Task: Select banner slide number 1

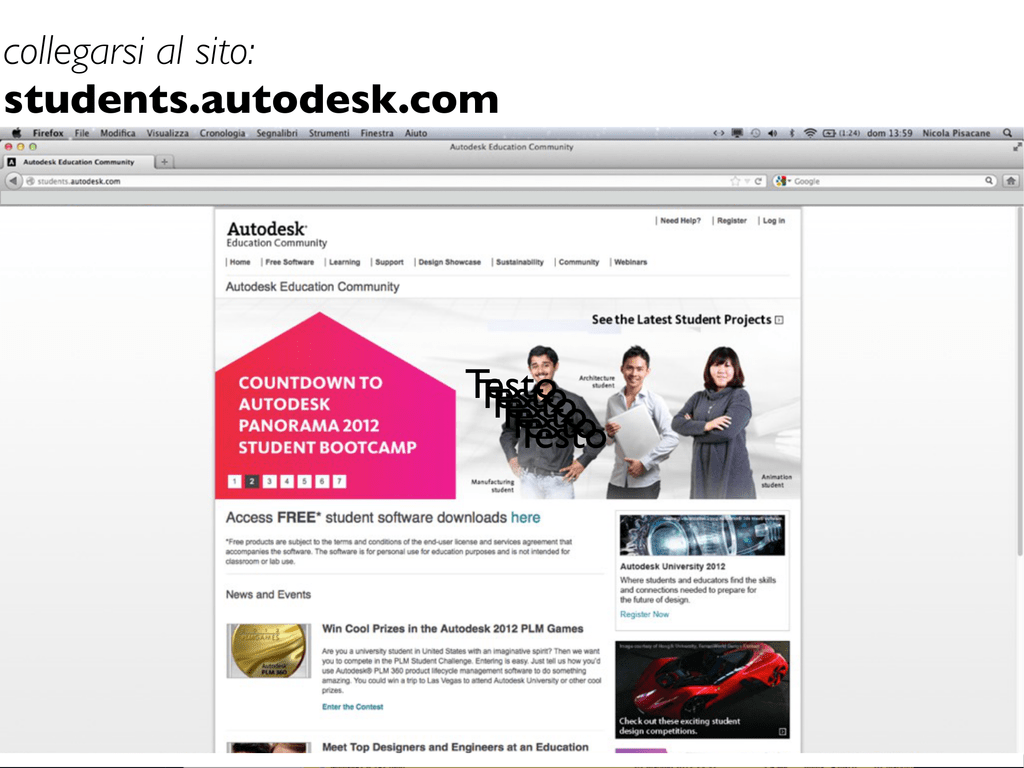Action: [x=234, y=481]
